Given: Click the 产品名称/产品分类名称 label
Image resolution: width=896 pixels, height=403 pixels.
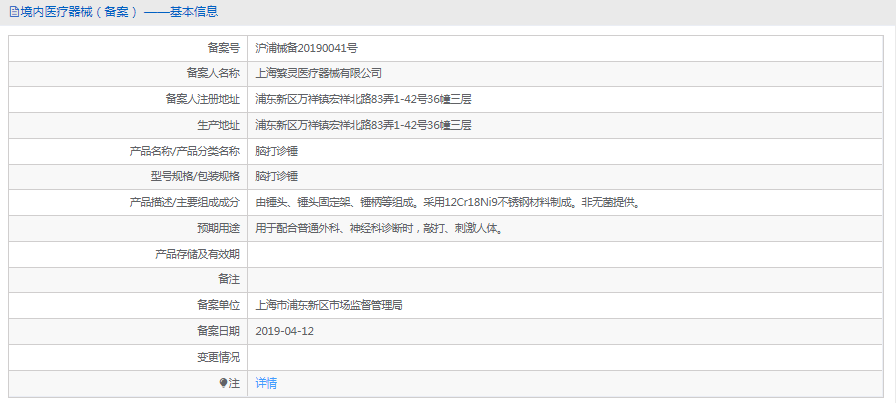Looking at the screenshot, I should [x=185, y=151].
